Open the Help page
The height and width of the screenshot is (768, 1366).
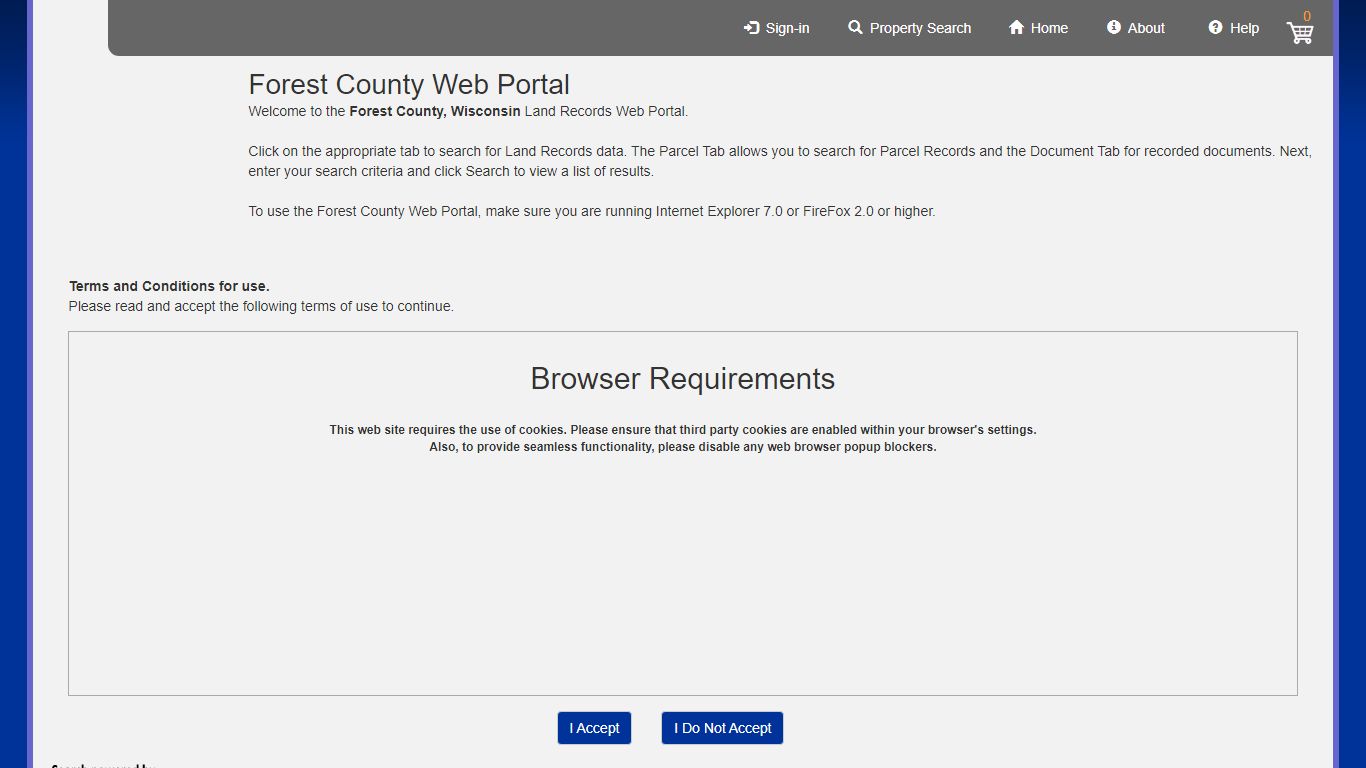coord(1234,28)
